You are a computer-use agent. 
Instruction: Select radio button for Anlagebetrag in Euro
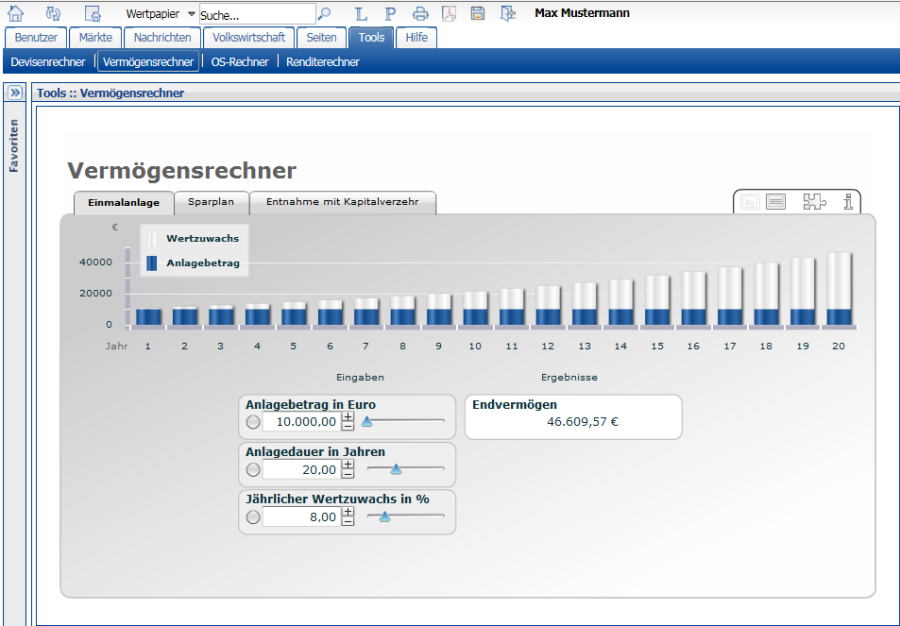[253, 422]
